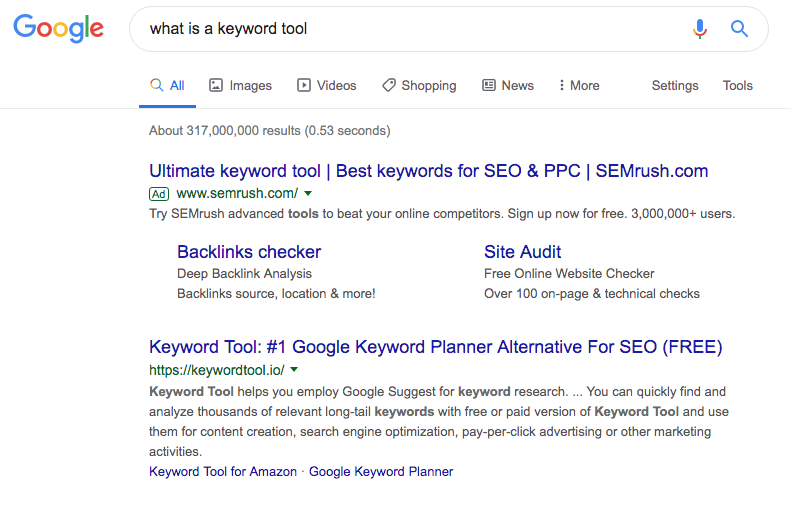The image size is (791, 505).
Task: Expand dropdown arrow next to keywordtool.io URL
Action: [x=294, y=369]
